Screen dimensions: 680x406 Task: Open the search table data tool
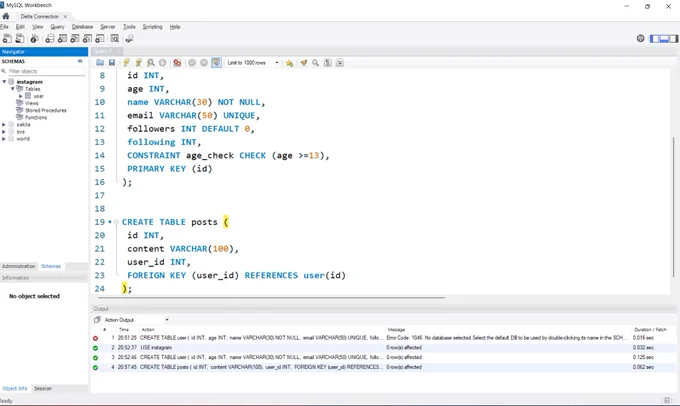tap(114, 39)
